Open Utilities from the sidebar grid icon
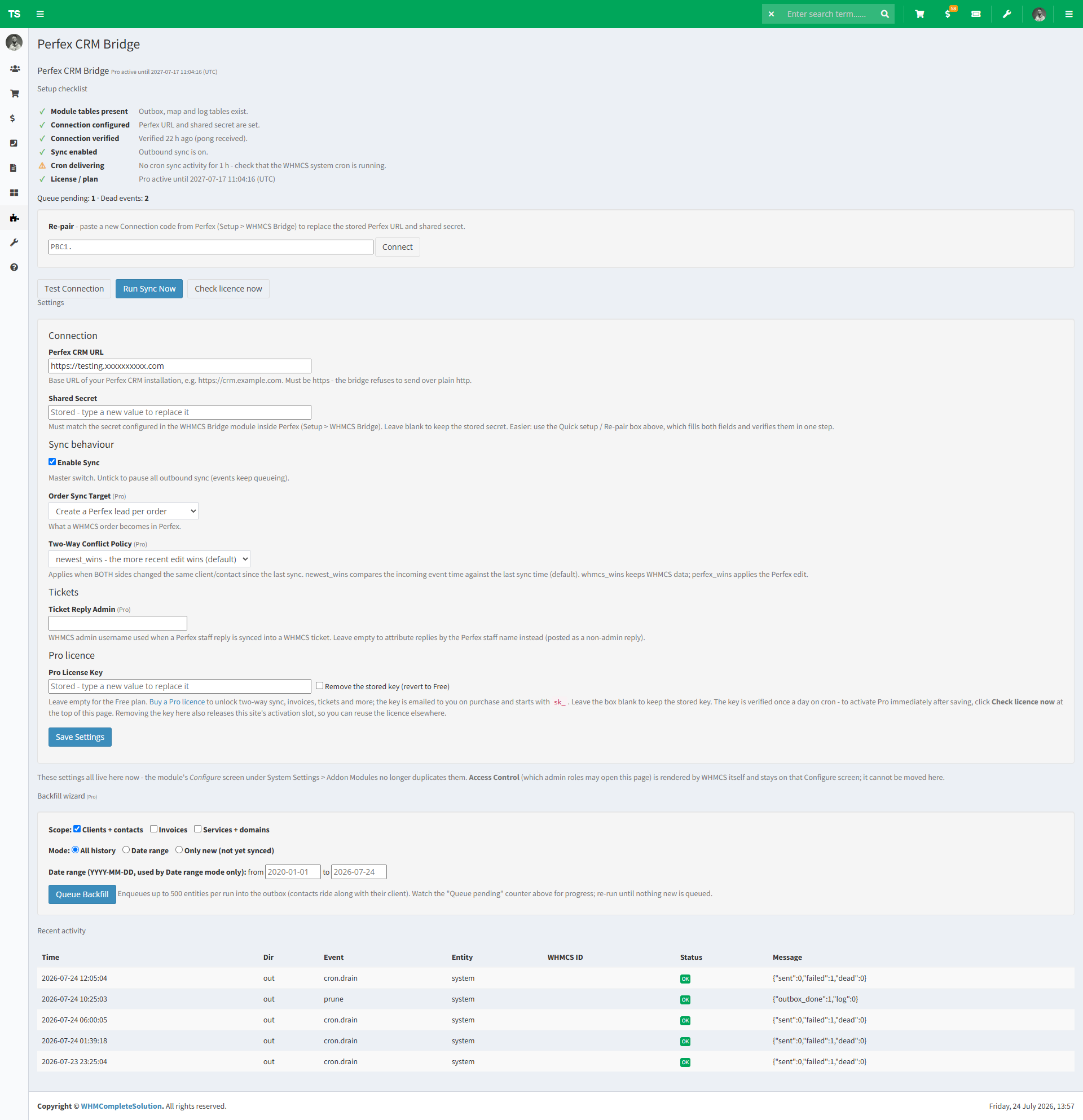The width and height of the screenshot is (1083, 1120). [14, 192]
